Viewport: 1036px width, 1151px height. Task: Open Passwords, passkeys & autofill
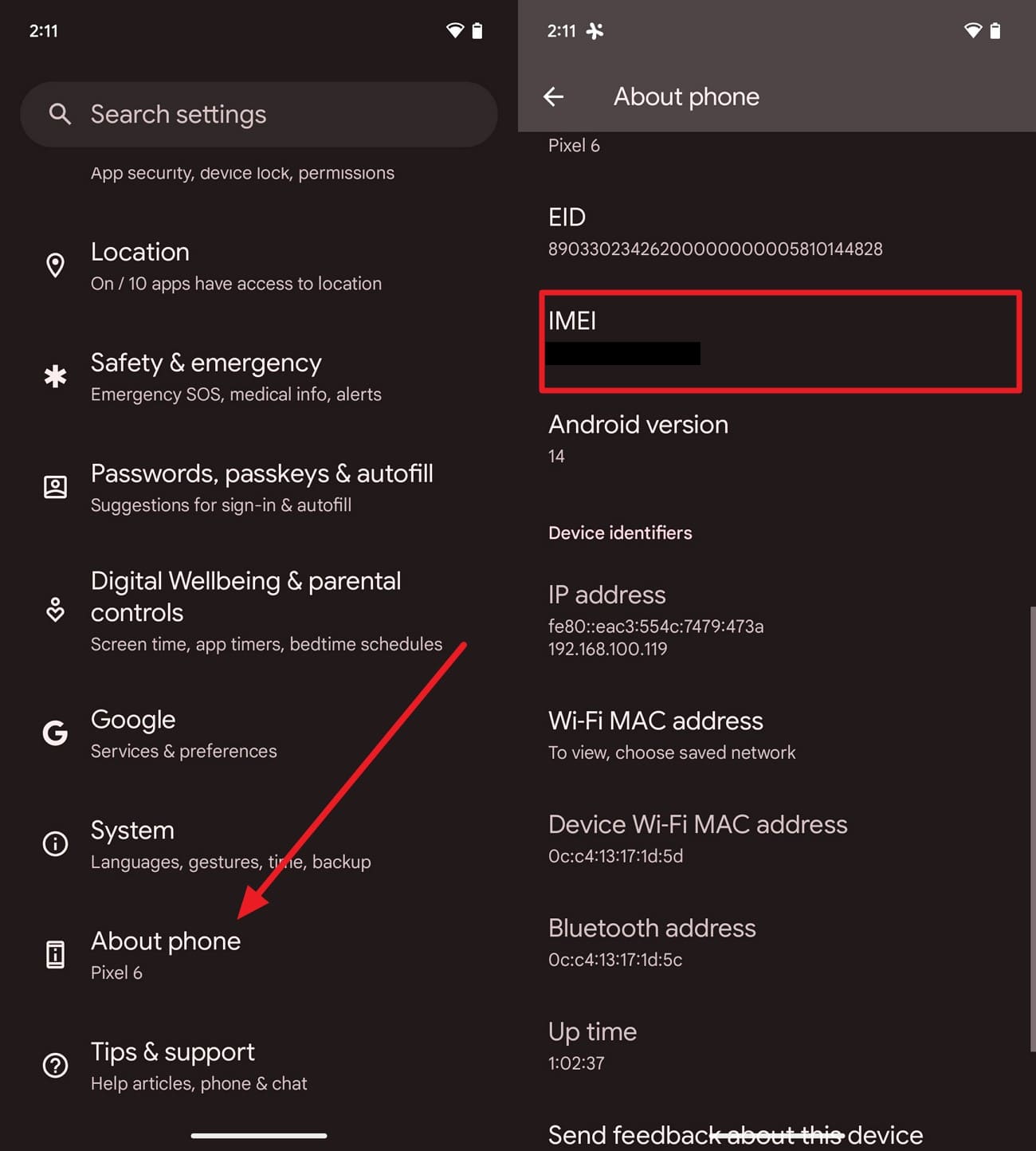[x=259, y=488]
